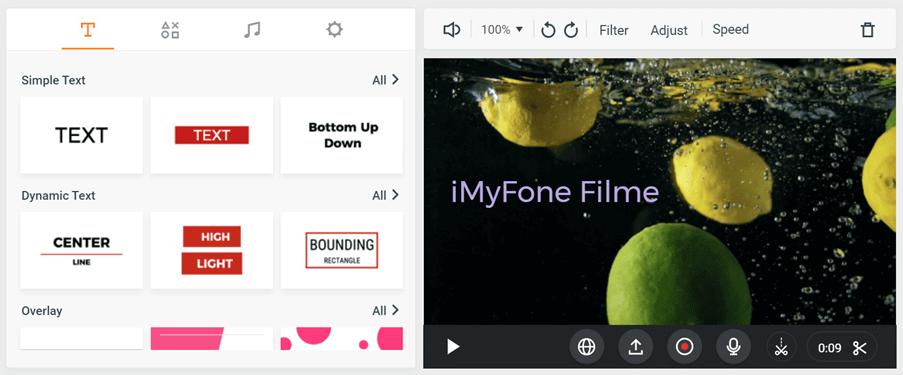Click the upload share icon
Image resolution: width=903 pixels, height=375 pixels.
pyautogui.click(x=635, y=347)
